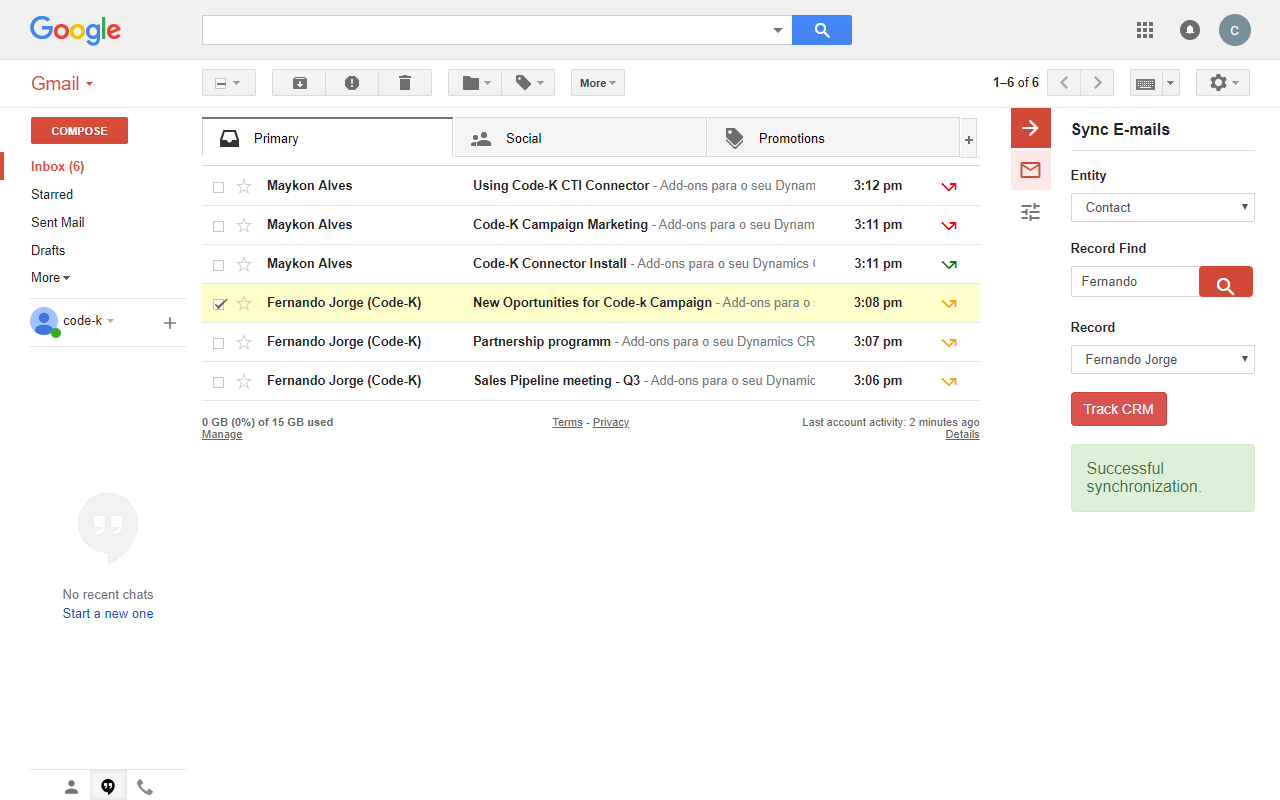Click plus next to code-k chat
The width and height of the screenshot is (1280, 800).
tap(170, 322)
